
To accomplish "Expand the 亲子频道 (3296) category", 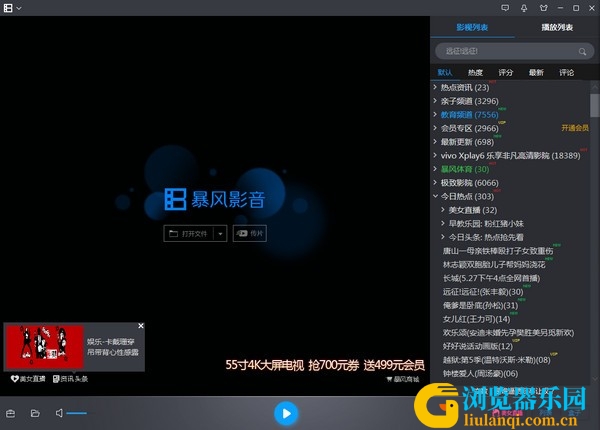I will point(435,101).
